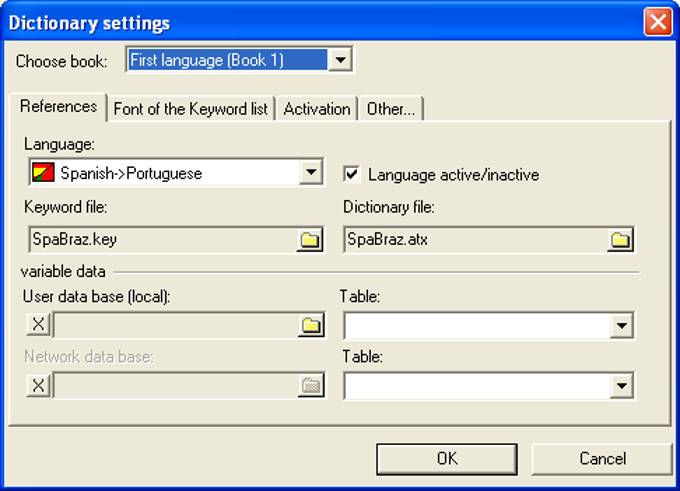Toggle Language active/inactive checkbox
The width and height of the screenshot is (680, 491).
pyautogui.click(x=352, y=174)
